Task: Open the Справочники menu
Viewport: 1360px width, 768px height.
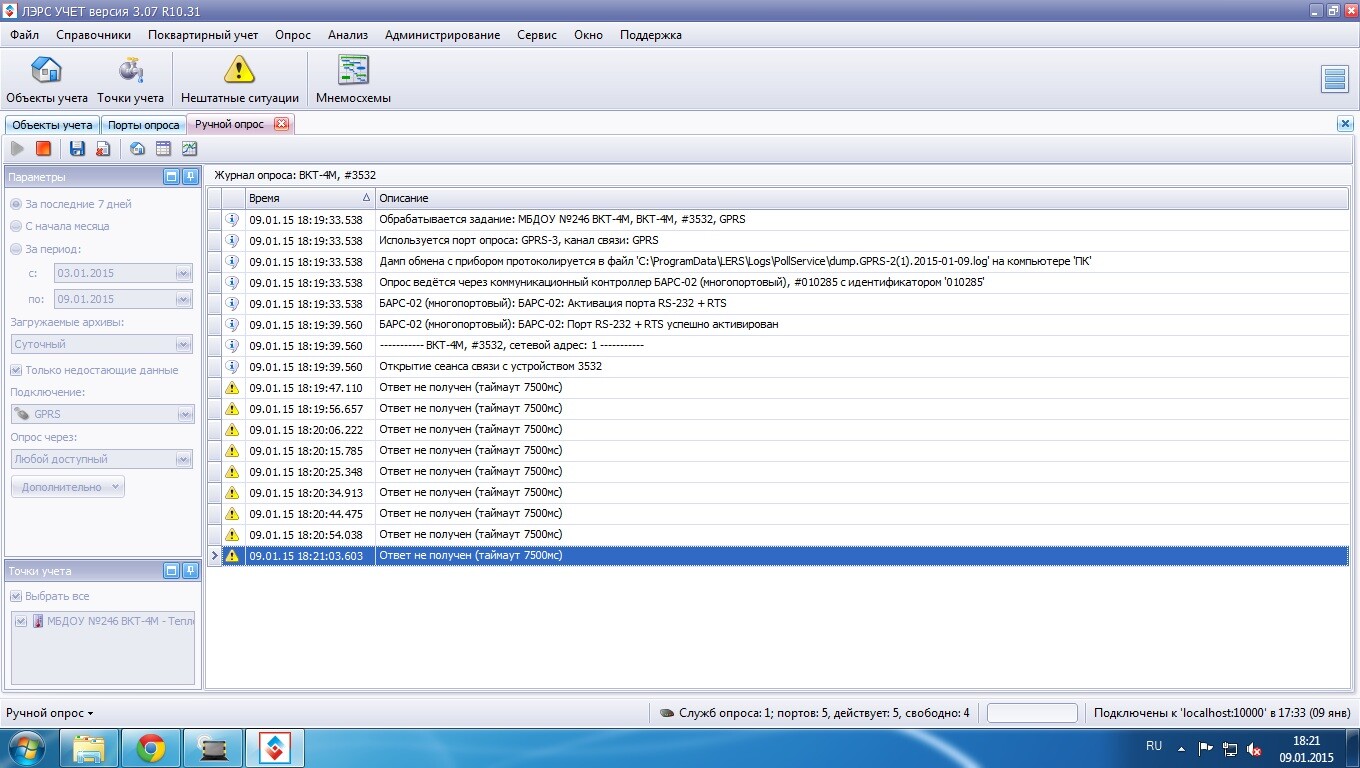Action: coord(94,35)
